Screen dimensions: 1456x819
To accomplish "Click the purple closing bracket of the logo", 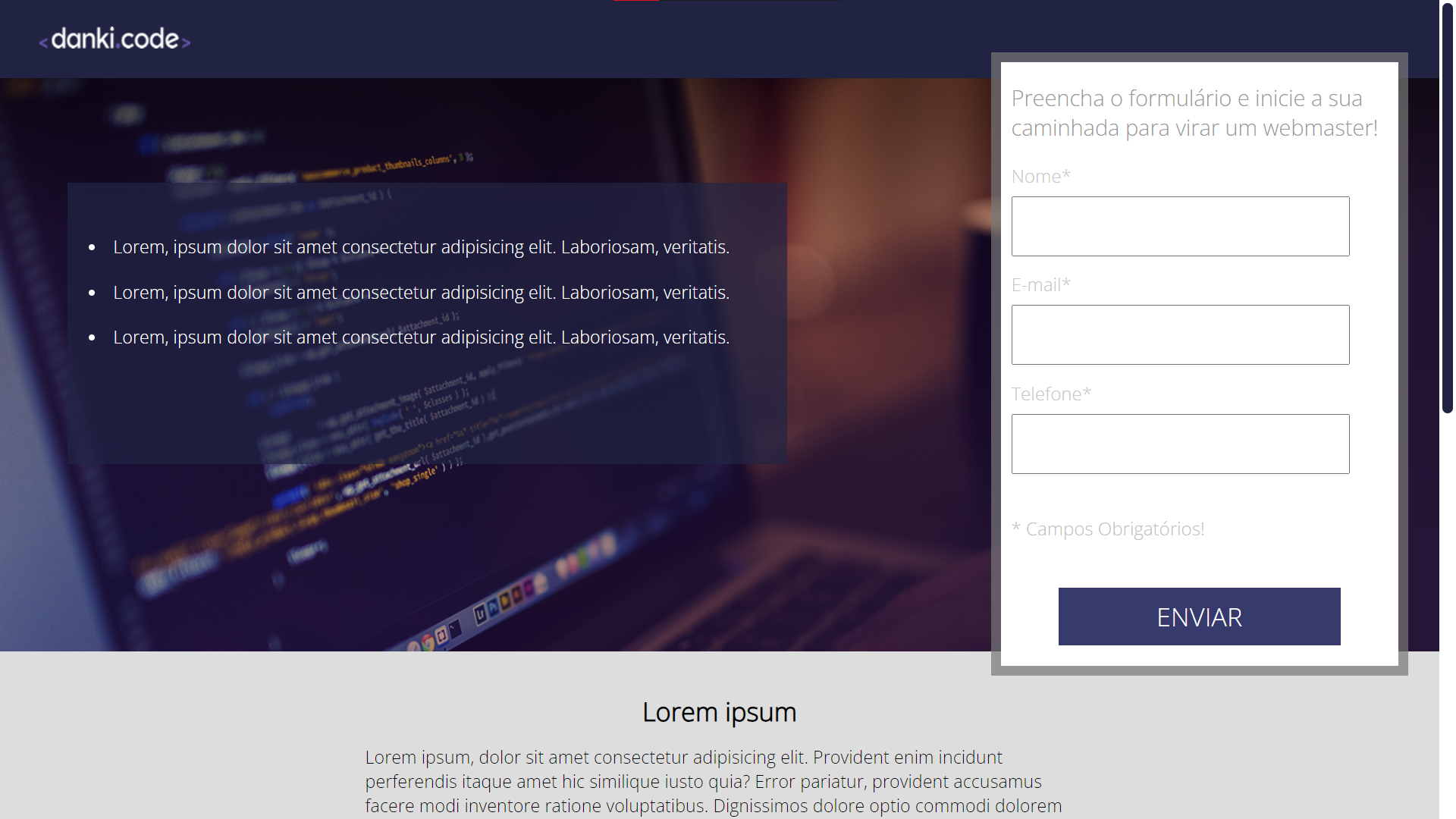I will pyautogui.click(x=184, y=40).
